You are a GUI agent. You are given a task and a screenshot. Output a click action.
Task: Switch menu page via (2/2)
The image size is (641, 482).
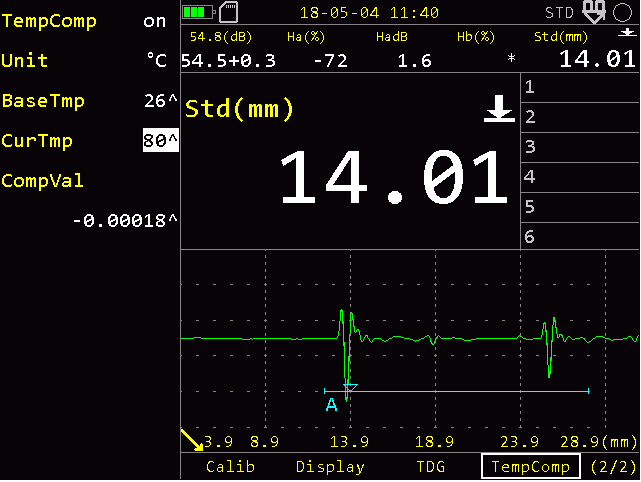(613, 466)
